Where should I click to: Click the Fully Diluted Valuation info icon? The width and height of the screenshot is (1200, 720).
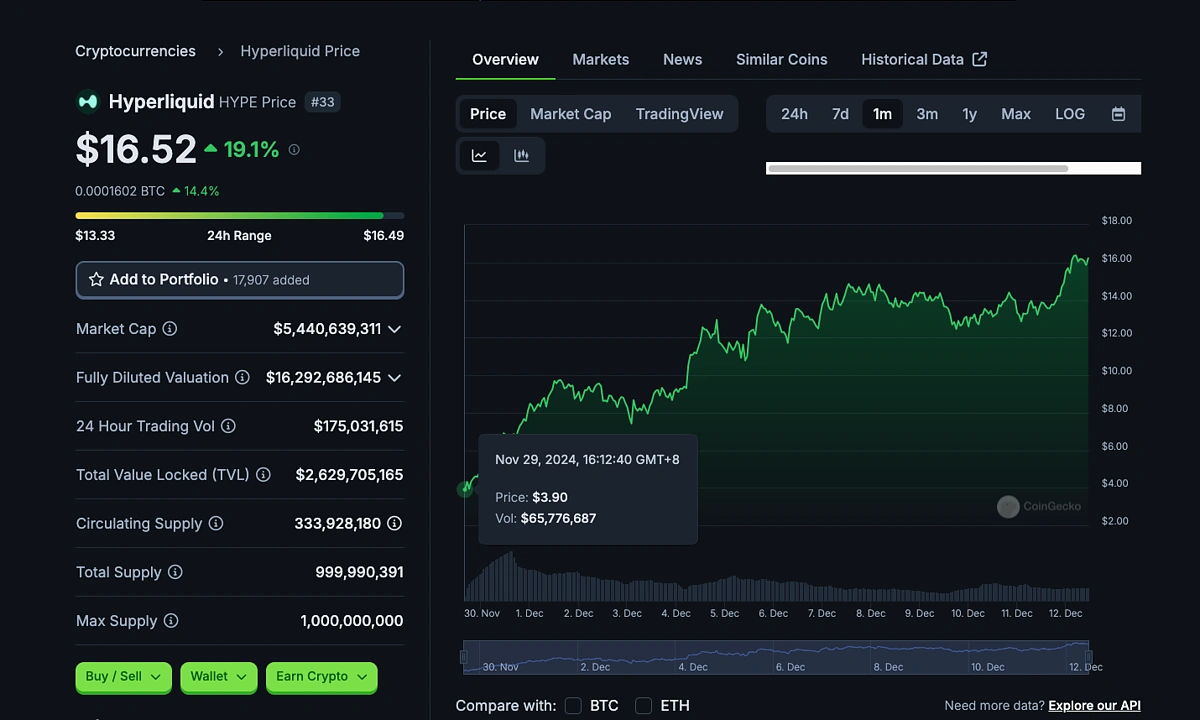[x=242, y=377]
